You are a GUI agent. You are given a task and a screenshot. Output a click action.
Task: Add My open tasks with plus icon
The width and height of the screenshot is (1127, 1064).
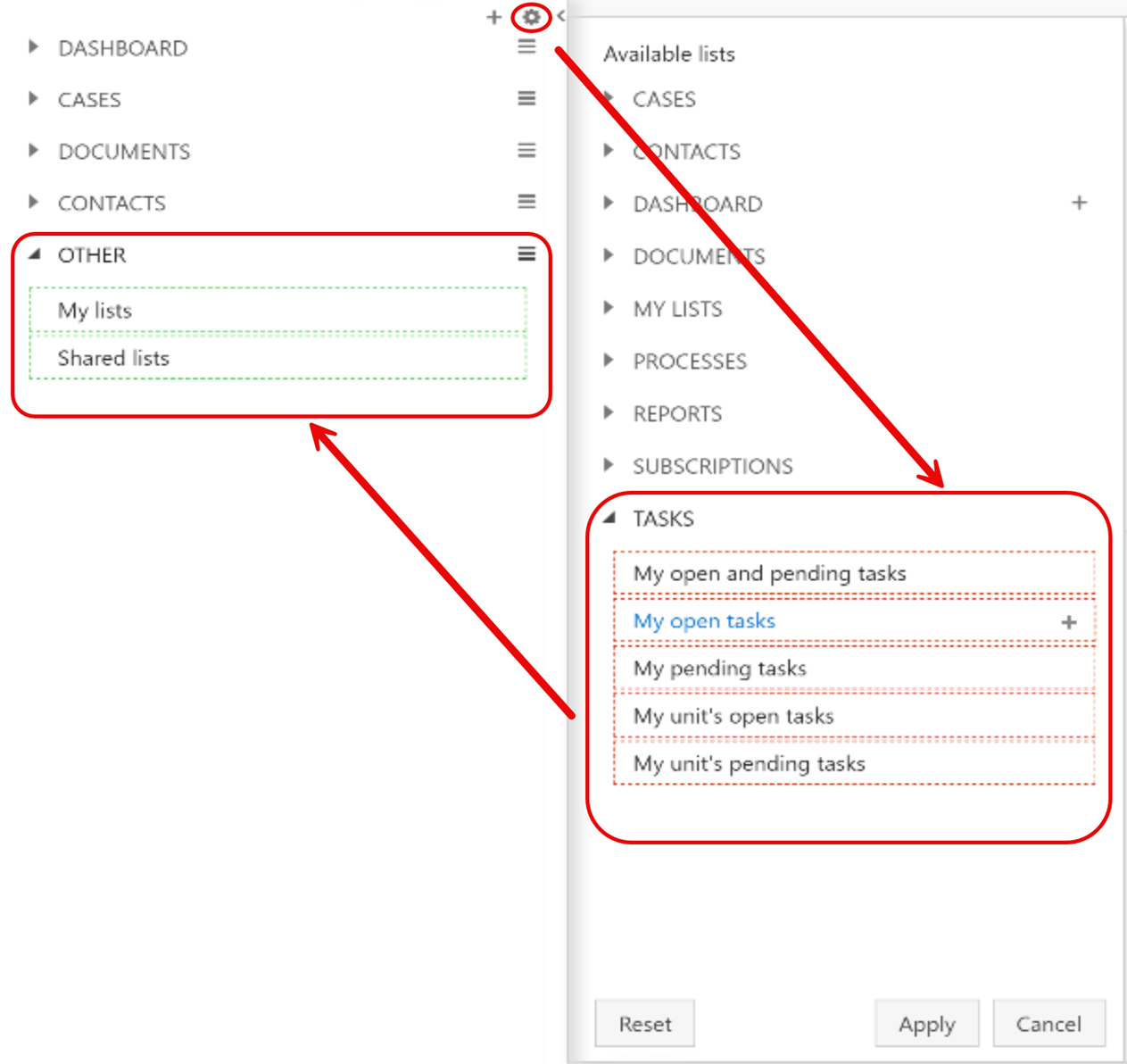[x=1068, y=622]
